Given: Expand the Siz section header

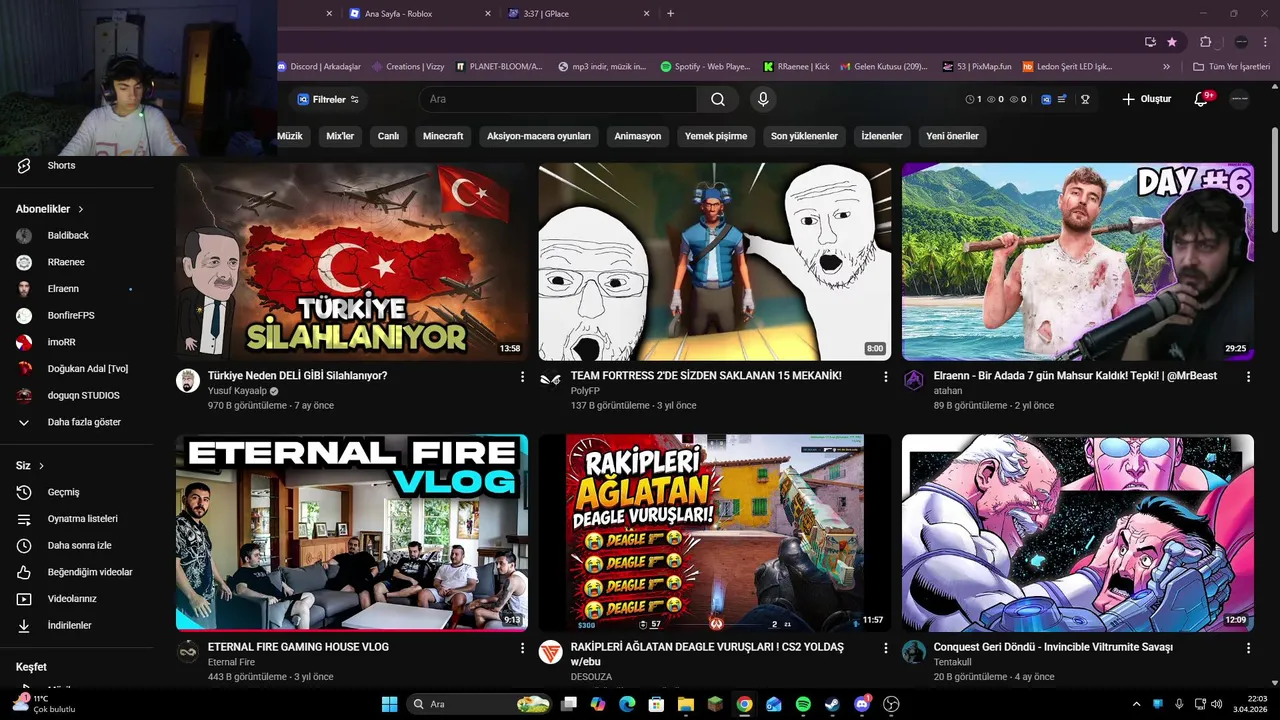Looking at the screenshot, I should [30, 466].
